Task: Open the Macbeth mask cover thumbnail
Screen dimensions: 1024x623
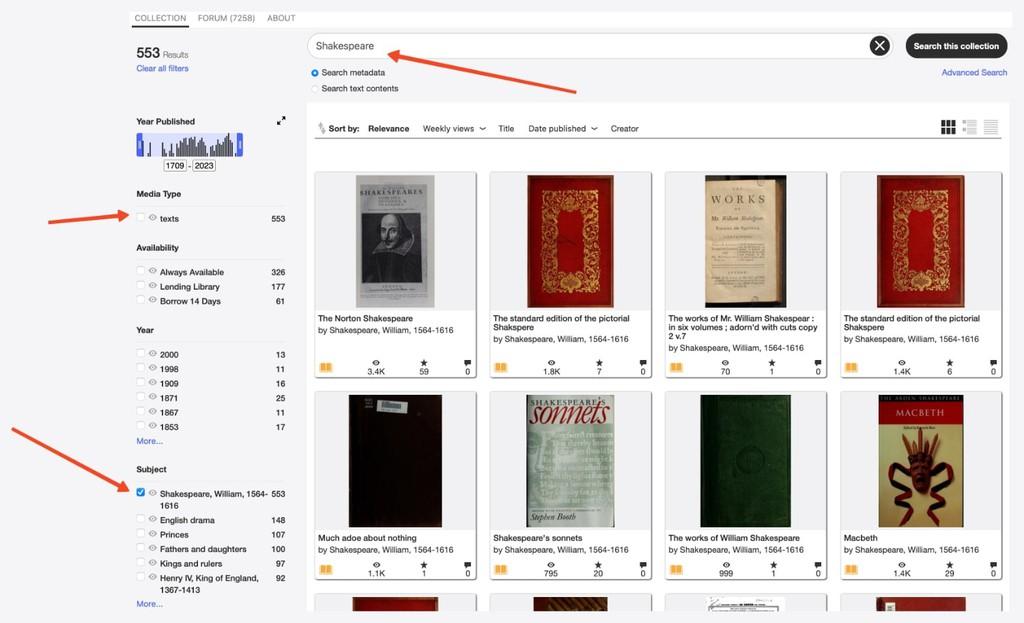Action: [x=920, y=460]
